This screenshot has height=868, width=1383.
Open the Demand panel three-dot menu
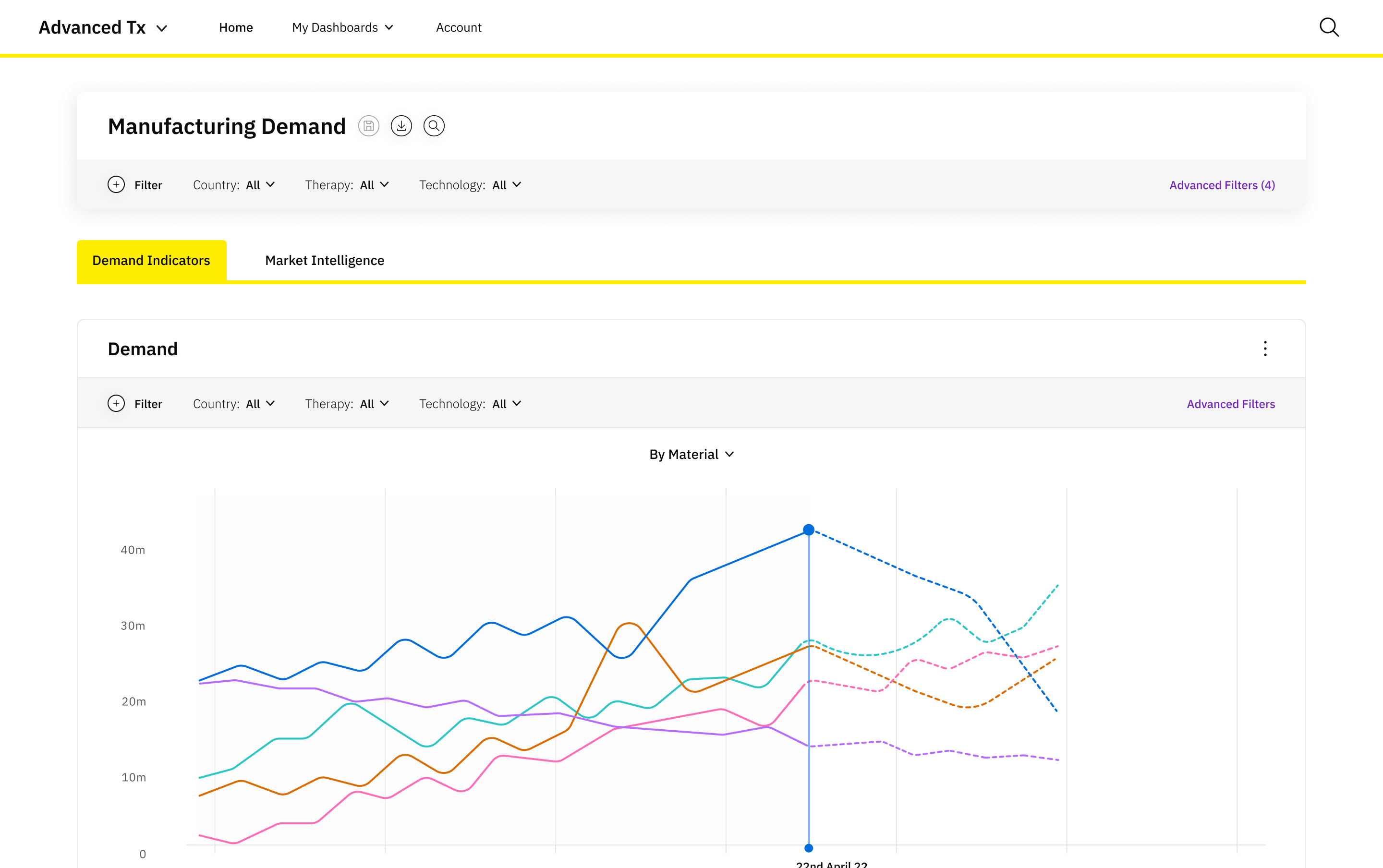point(1265,349)
